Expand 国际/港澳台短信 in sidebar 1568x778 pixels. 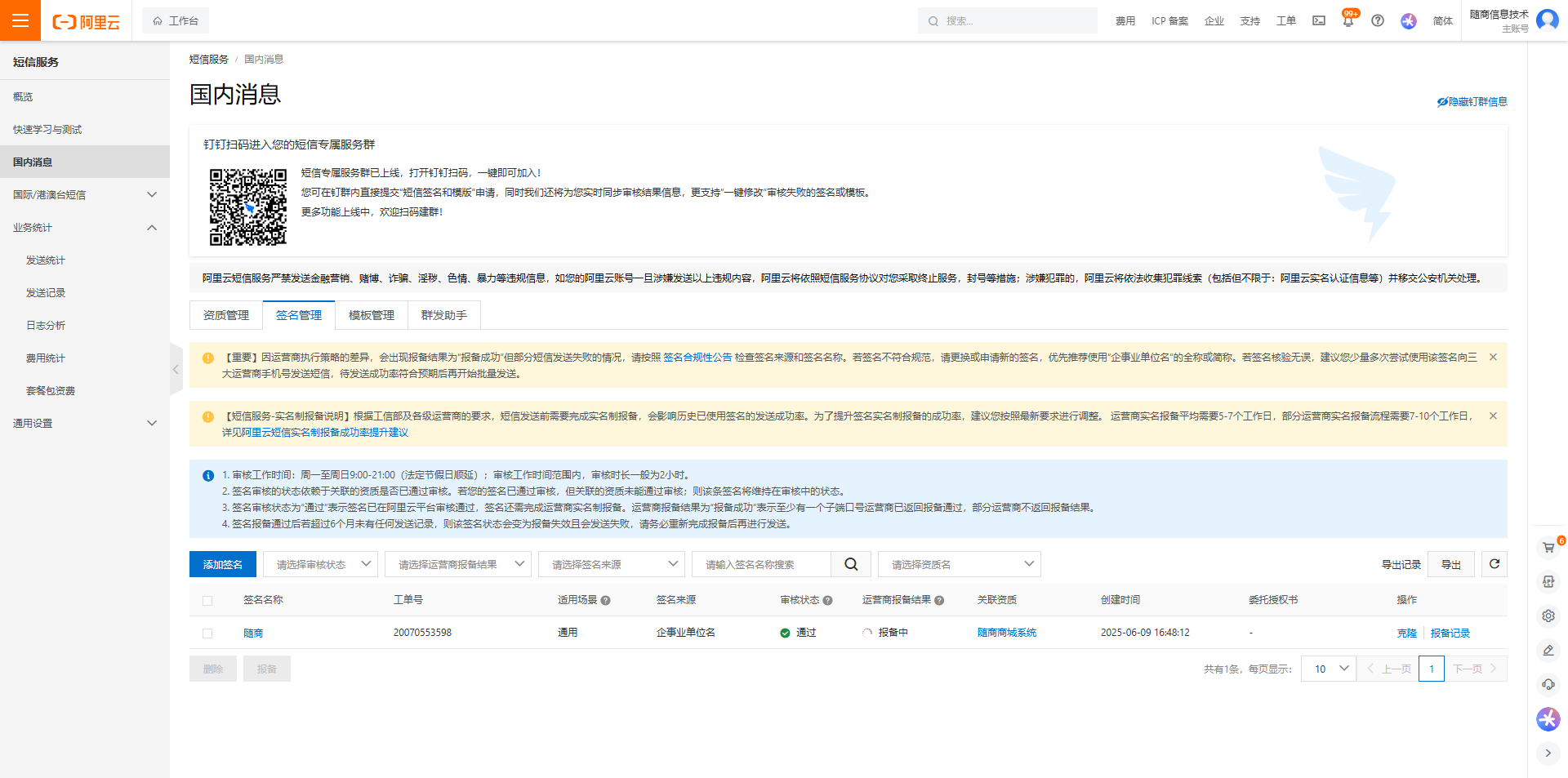point(85,194)
